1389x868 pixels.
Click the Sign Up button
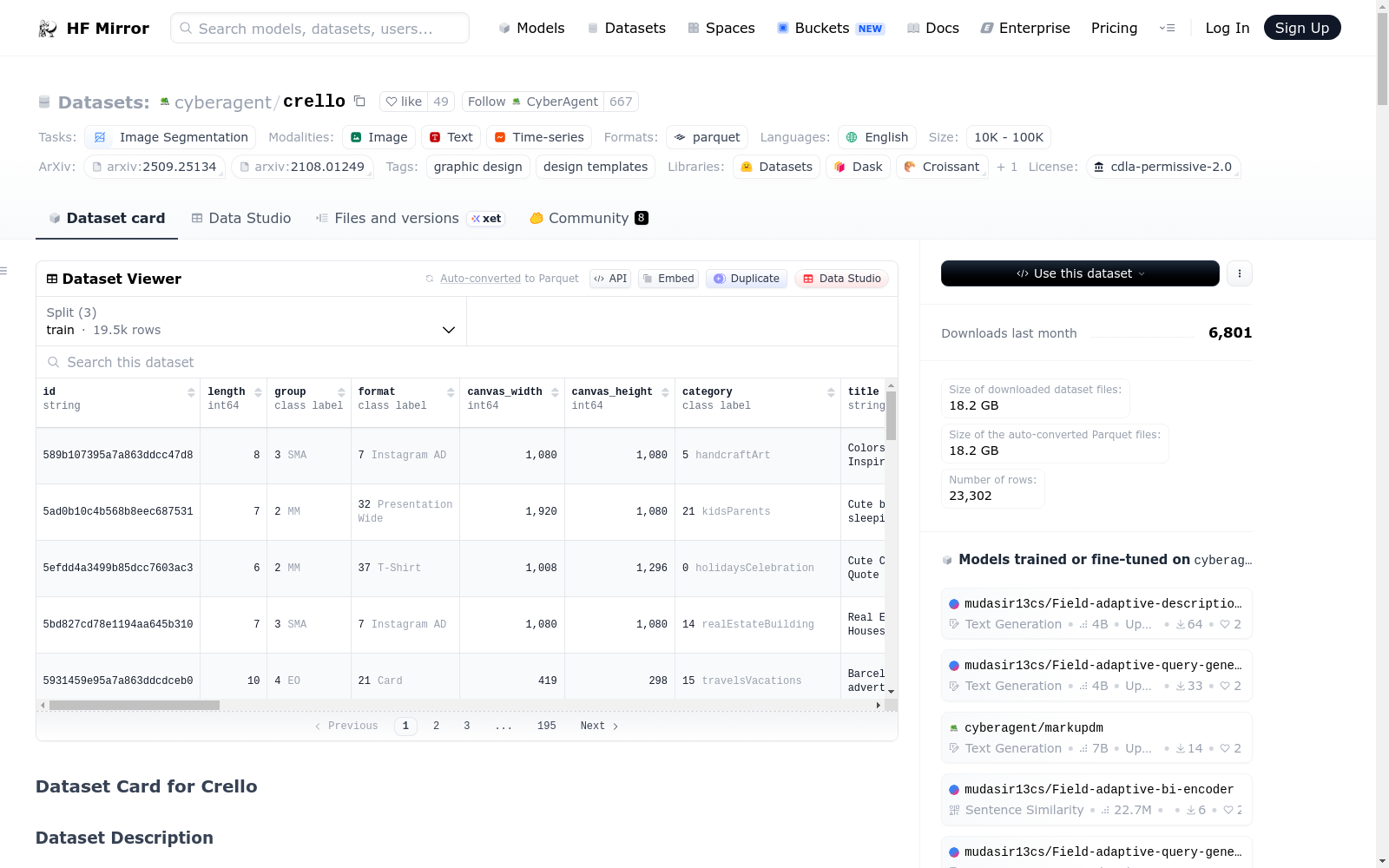pyautogui.click(x=1302, y=28)
